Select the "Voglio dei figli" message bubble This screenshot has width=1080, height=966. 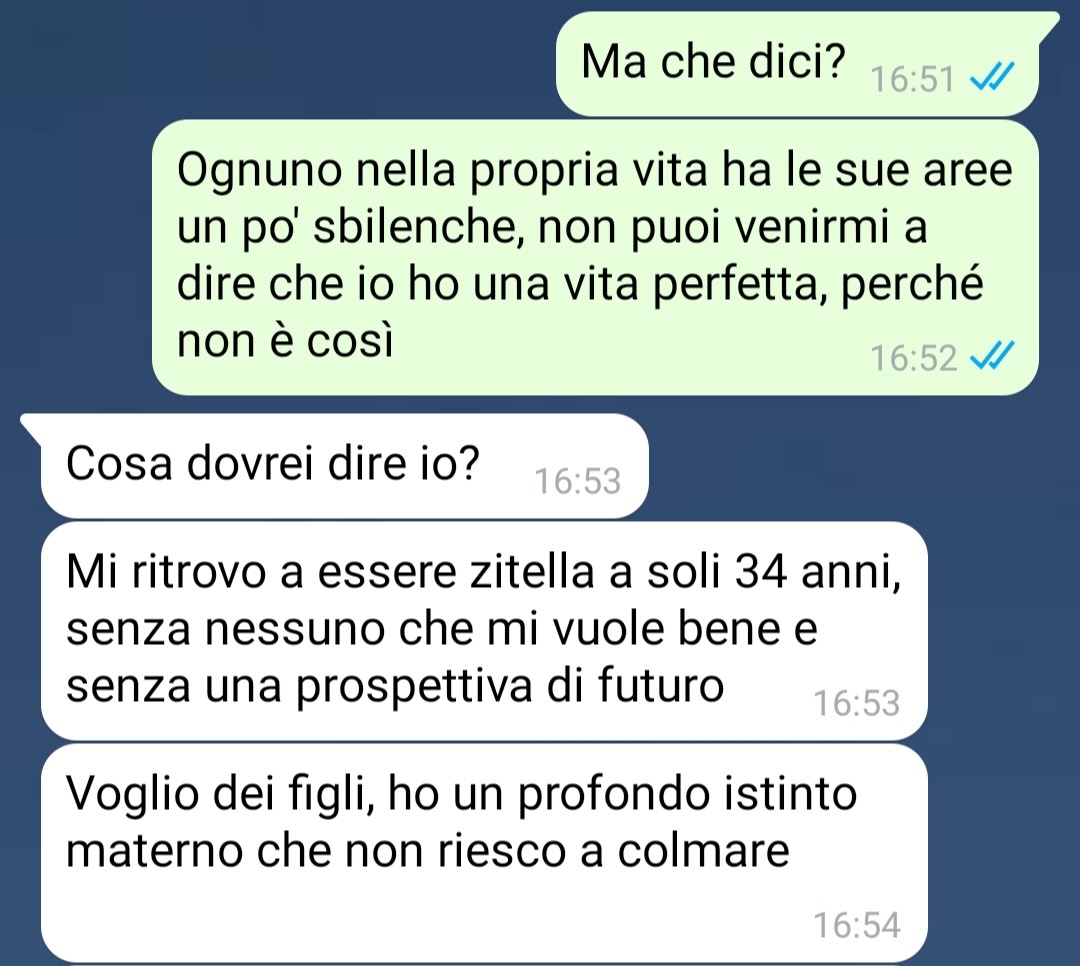coord(484,853)
